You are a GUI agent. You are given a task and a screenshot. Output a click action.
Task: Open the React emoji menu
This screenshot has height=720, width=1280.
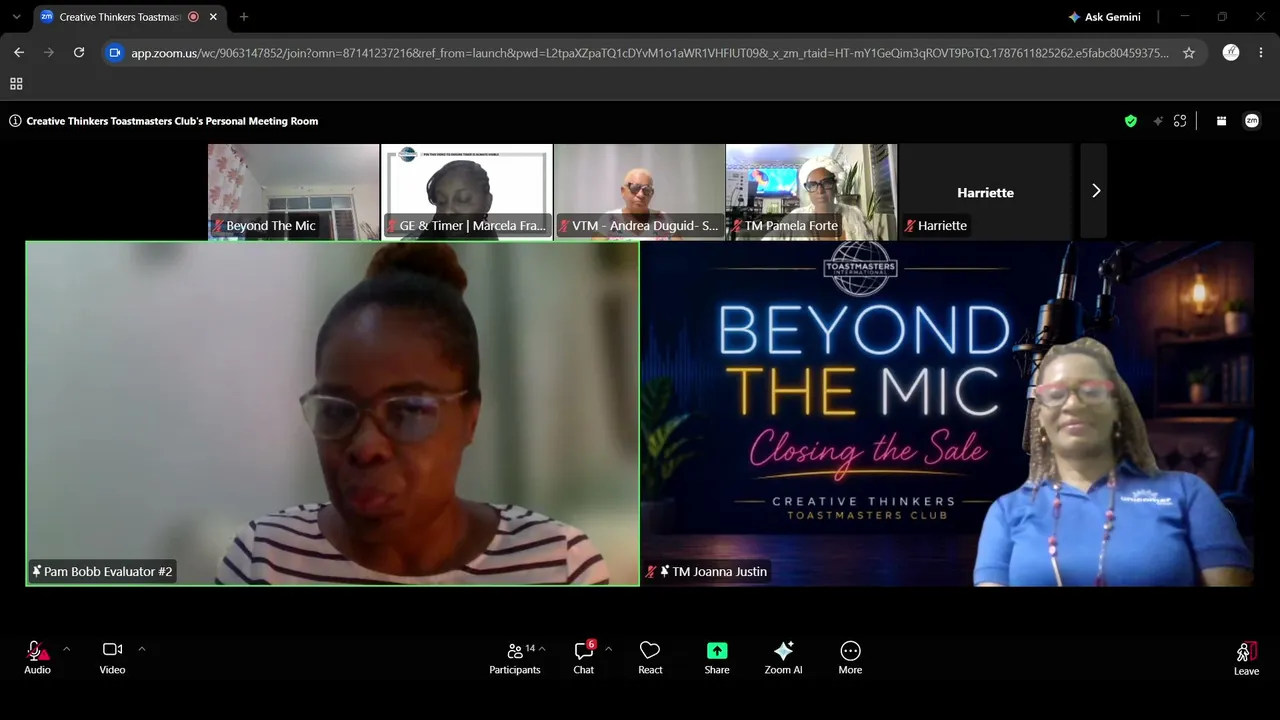tap(650, 657)
